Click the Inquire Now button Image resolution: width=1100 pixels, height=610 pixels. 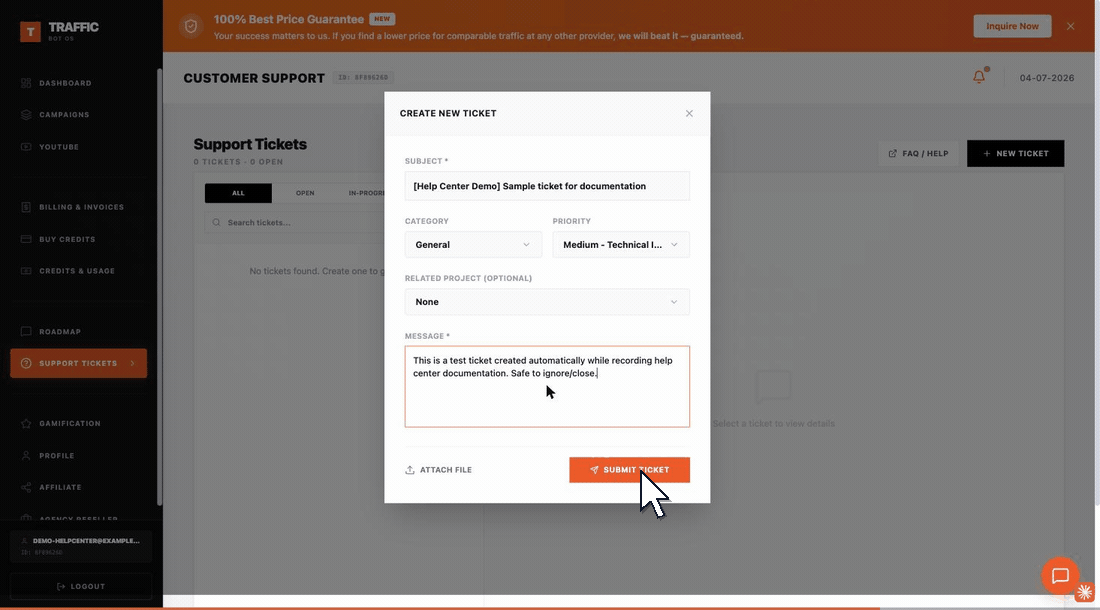click(x=1012, y=26)
